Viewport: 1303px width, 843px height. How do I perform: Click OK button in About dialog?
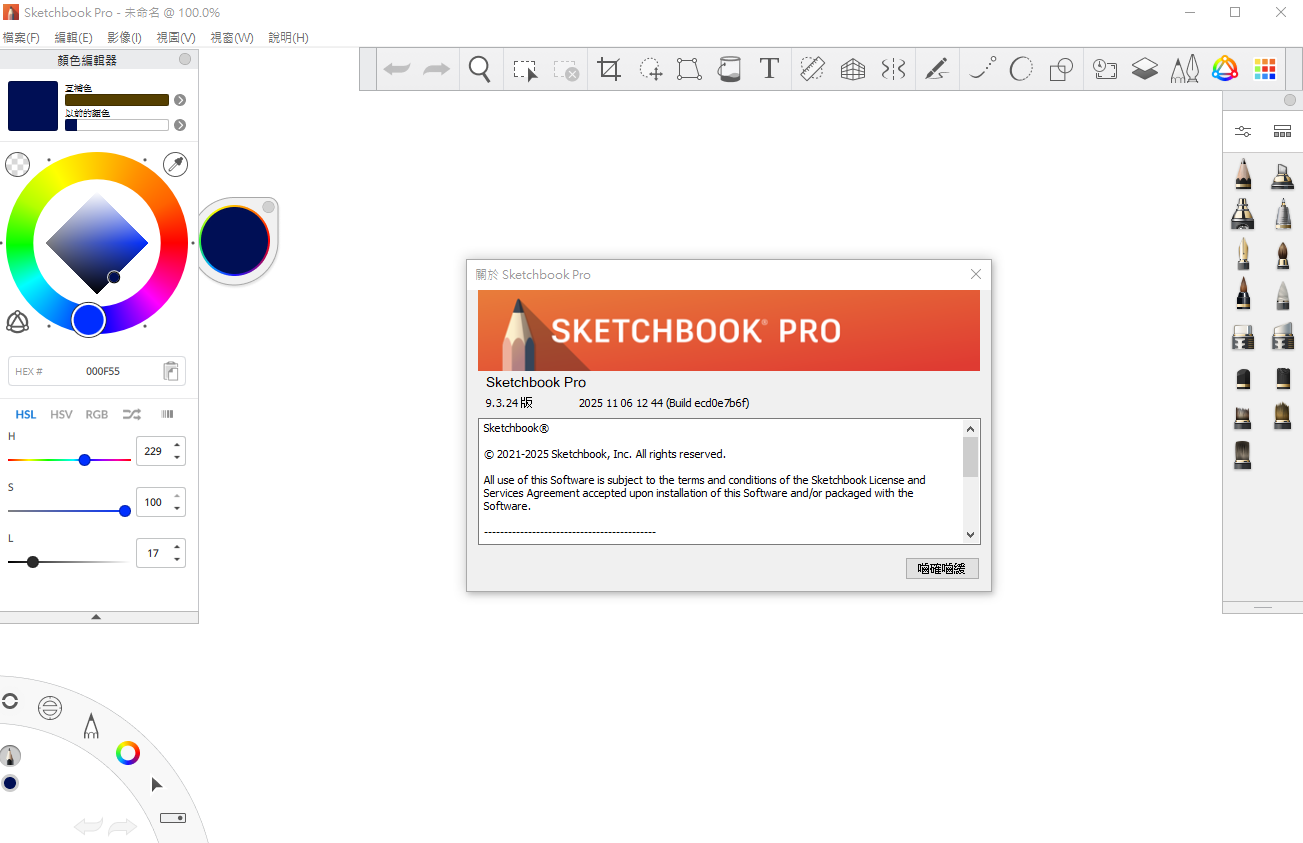click(x=942, y=568)
